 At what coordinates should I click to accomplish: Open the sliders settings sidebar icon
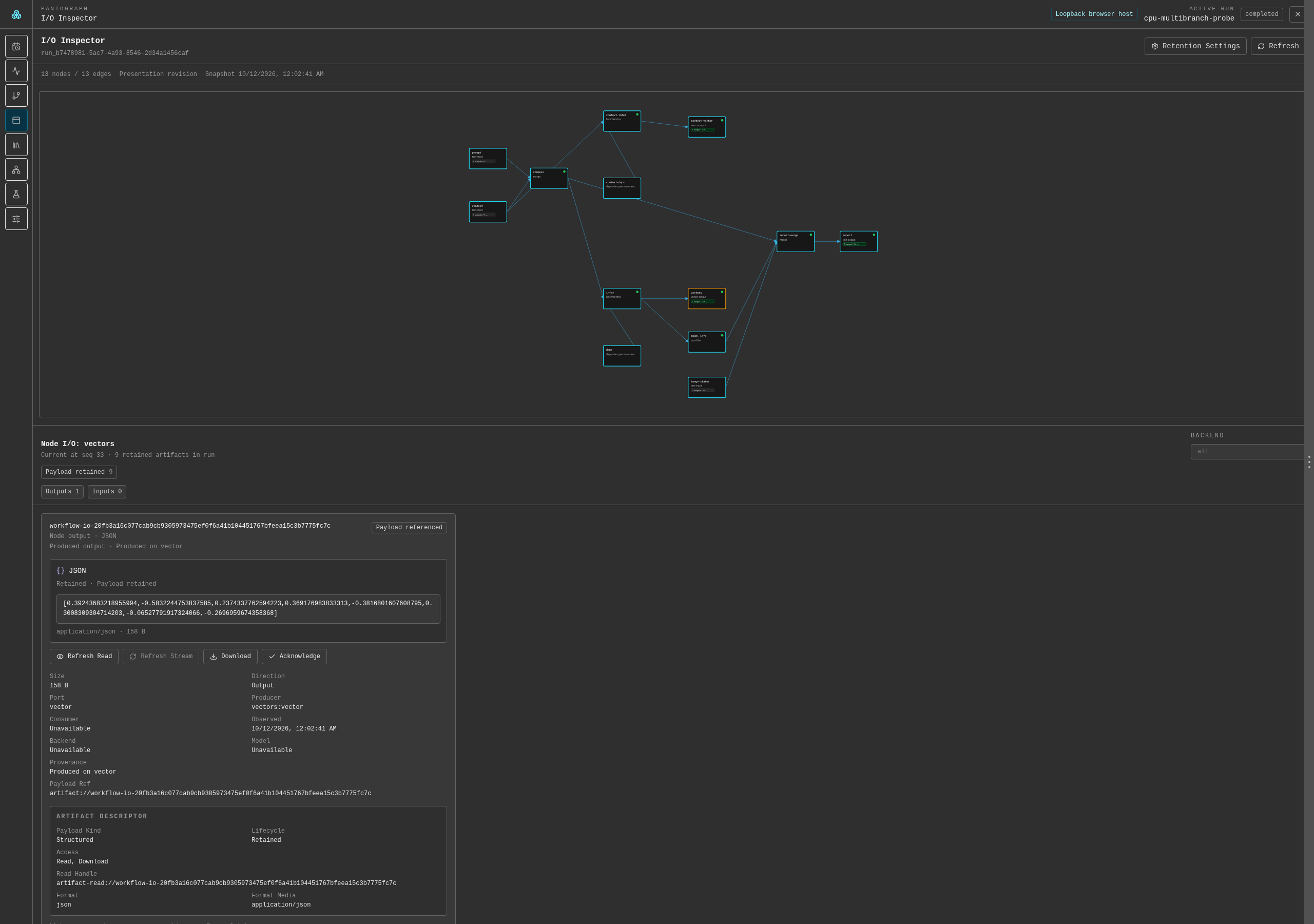(x=16, y=219)
